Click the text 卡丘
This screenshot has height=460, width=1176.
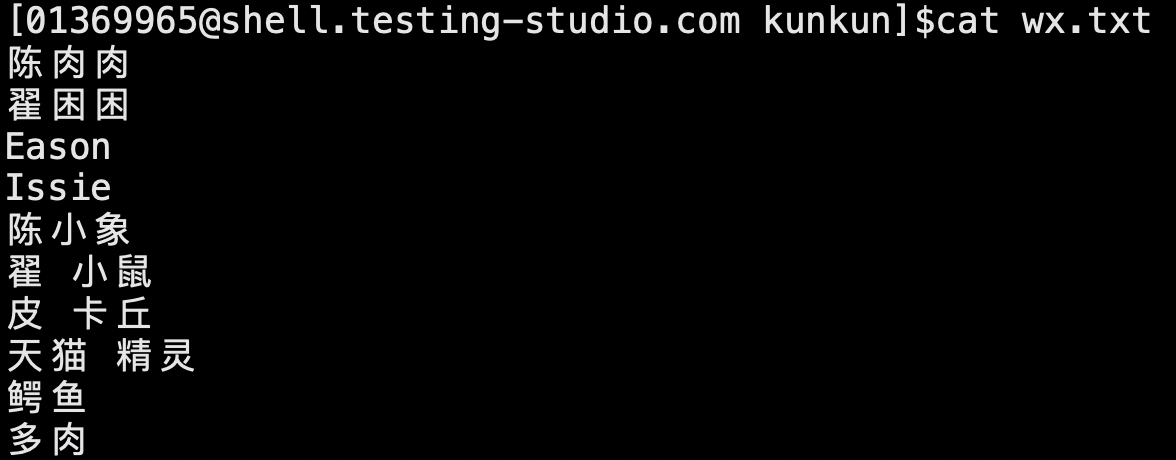click(112, 314)
